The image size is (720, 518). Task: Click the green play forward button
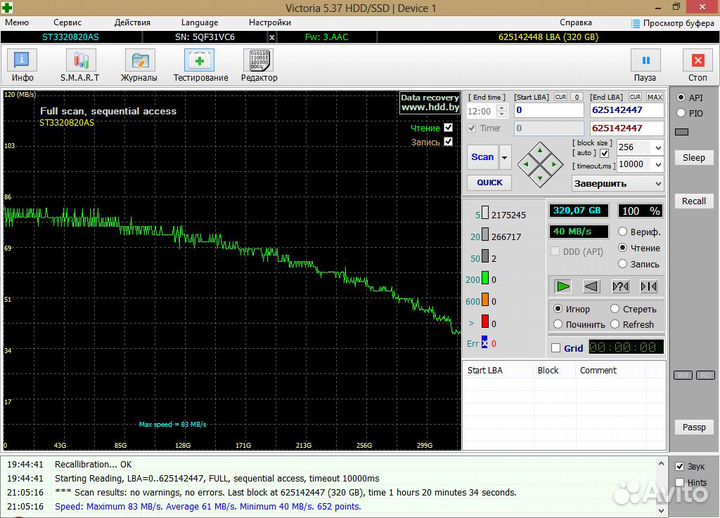[x=563, y=286]
